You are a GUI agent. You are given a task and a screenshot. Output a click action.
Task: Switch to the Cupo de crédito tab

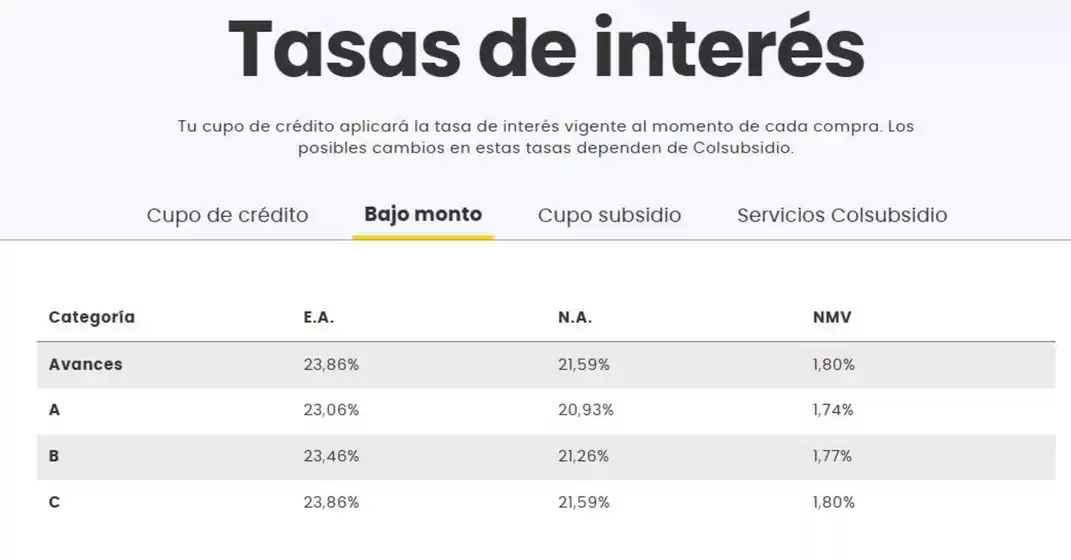[227, 215]
